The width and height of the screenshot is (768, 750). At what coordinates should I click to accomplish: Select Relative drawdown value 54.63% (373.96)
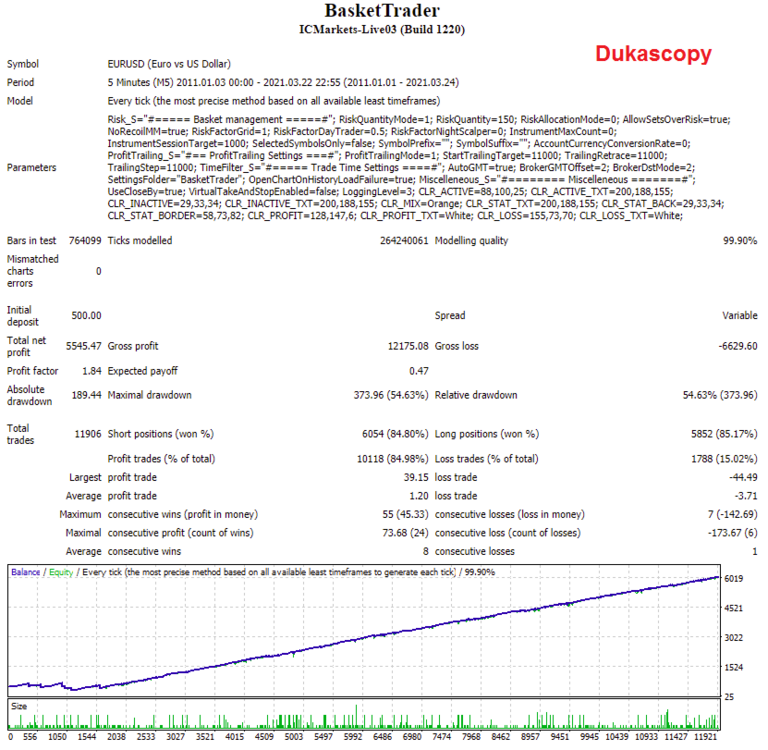click(x=720, y=395)
